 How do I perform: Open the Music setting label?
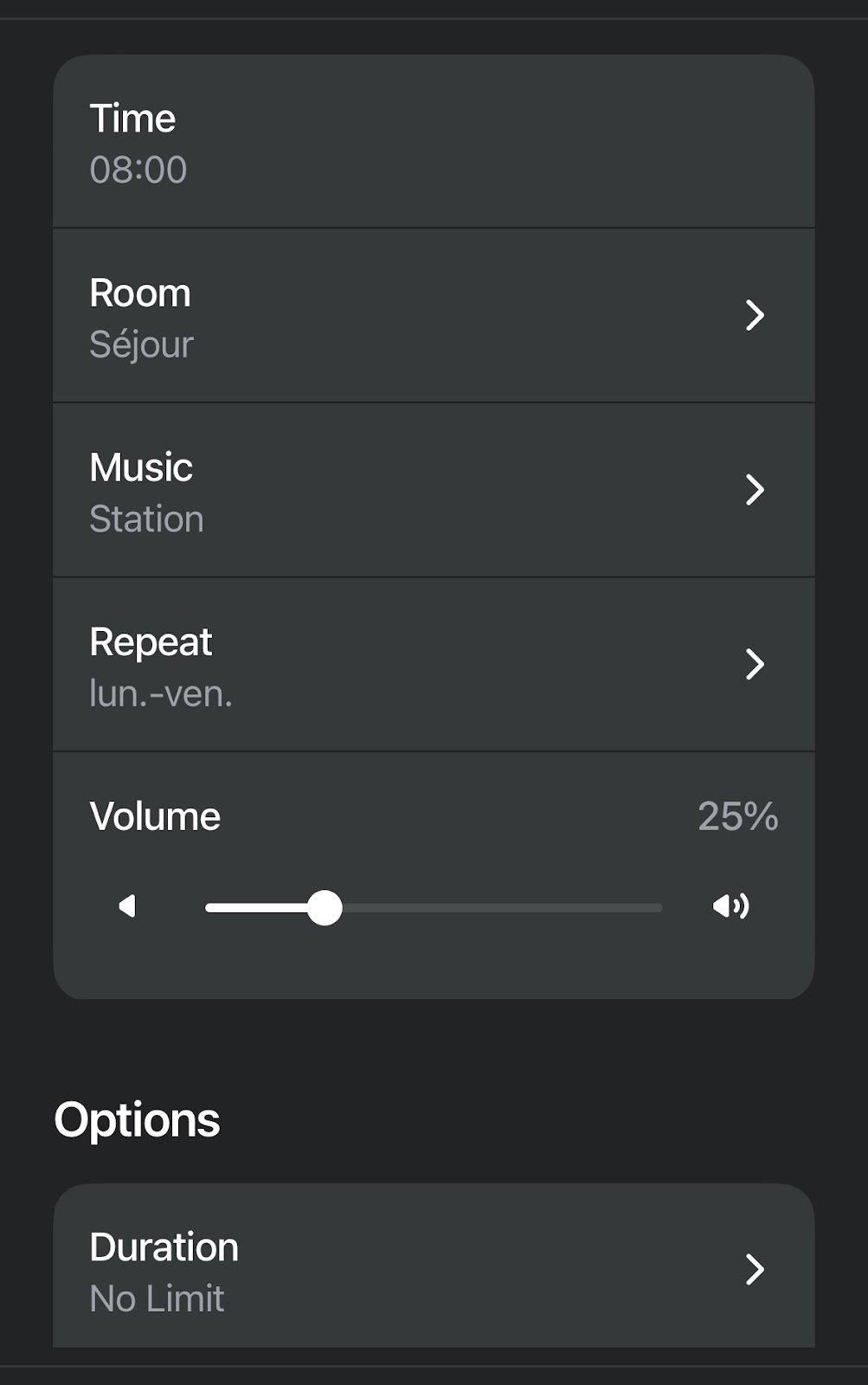[x=141, y=467]
